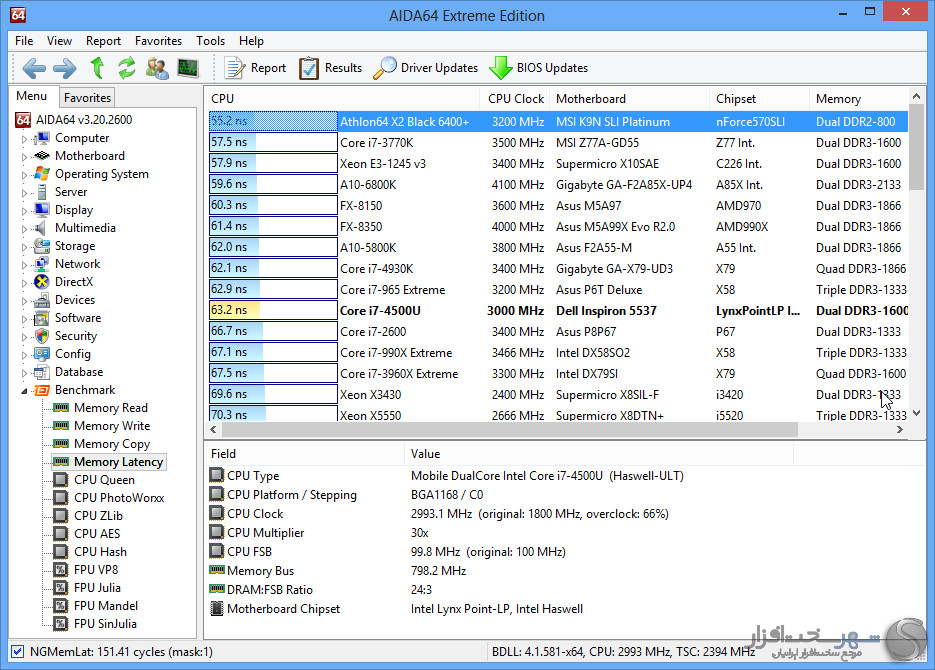
Task: Select CPU Queen benchmark item
Action: [x=104, y=480]
